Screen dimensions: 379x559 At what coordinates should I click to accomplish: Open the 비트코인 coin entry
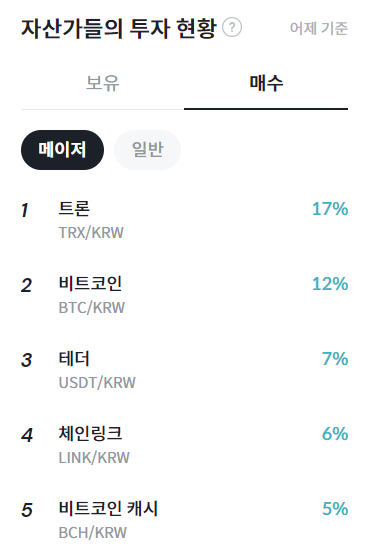184,295
